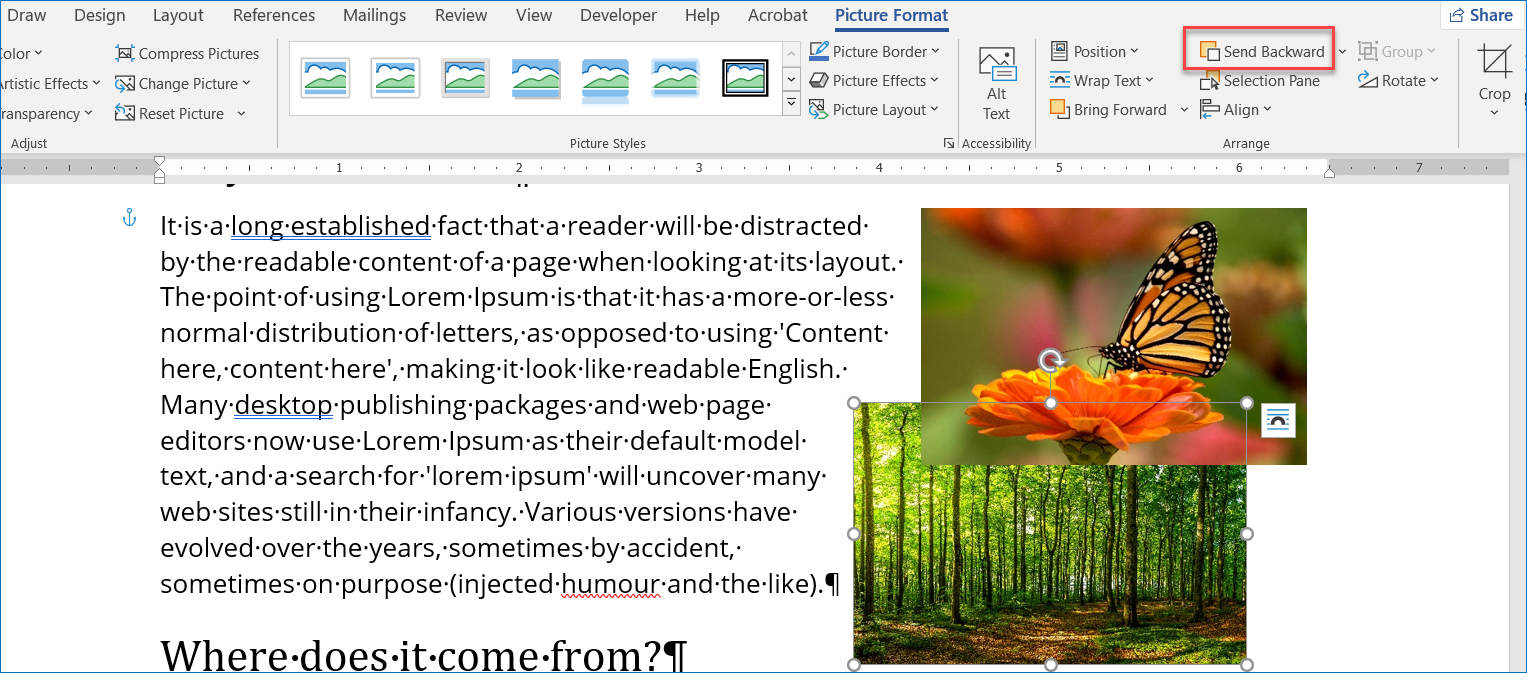Switch to the Help tab
Image resolution: width=1527 pixels, height=673 pixels.
click(702, 15)
